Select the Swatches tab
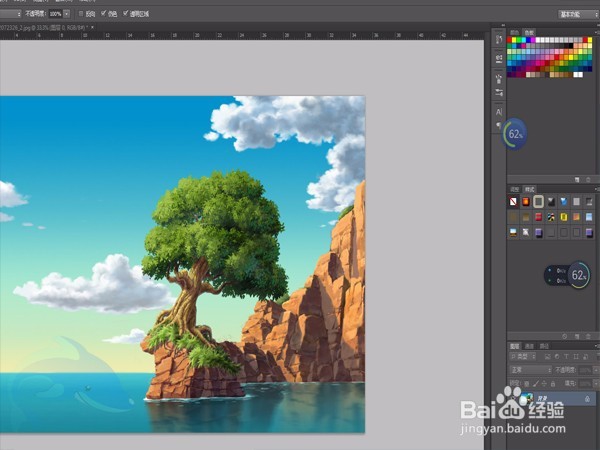 coord(529,33)
